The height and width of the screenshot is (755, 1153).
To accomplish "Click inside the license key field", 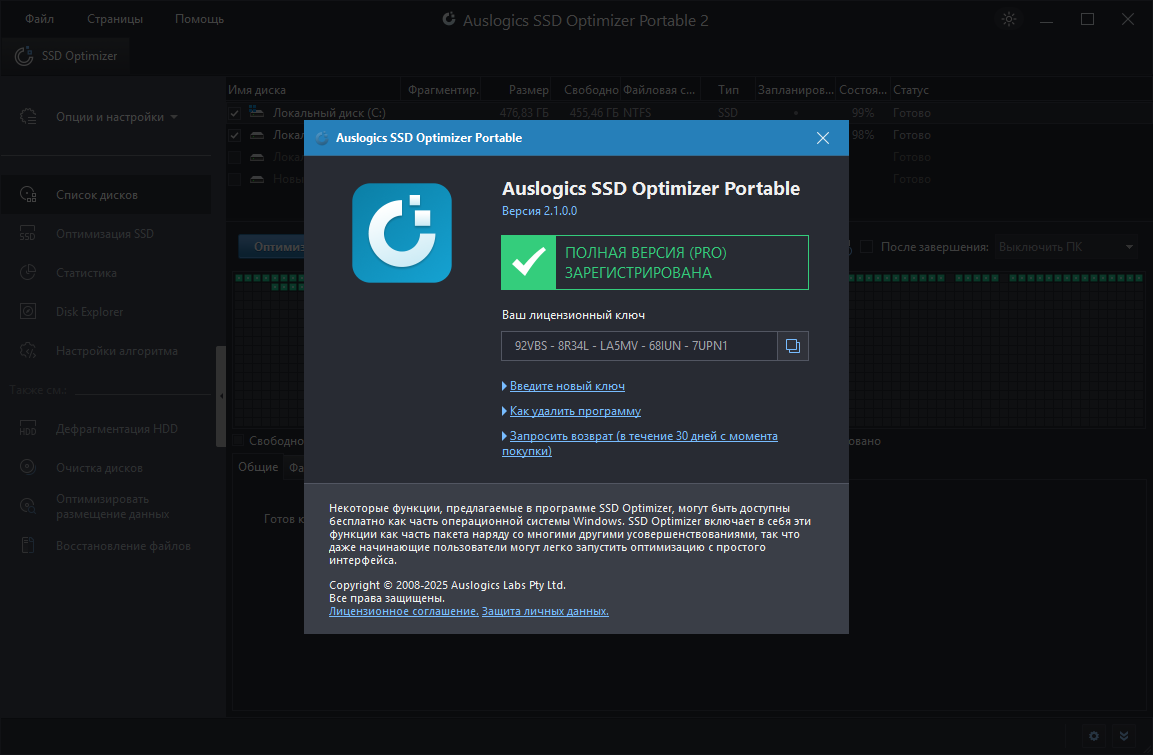I will pyautogui.click(x=639, y=346).
